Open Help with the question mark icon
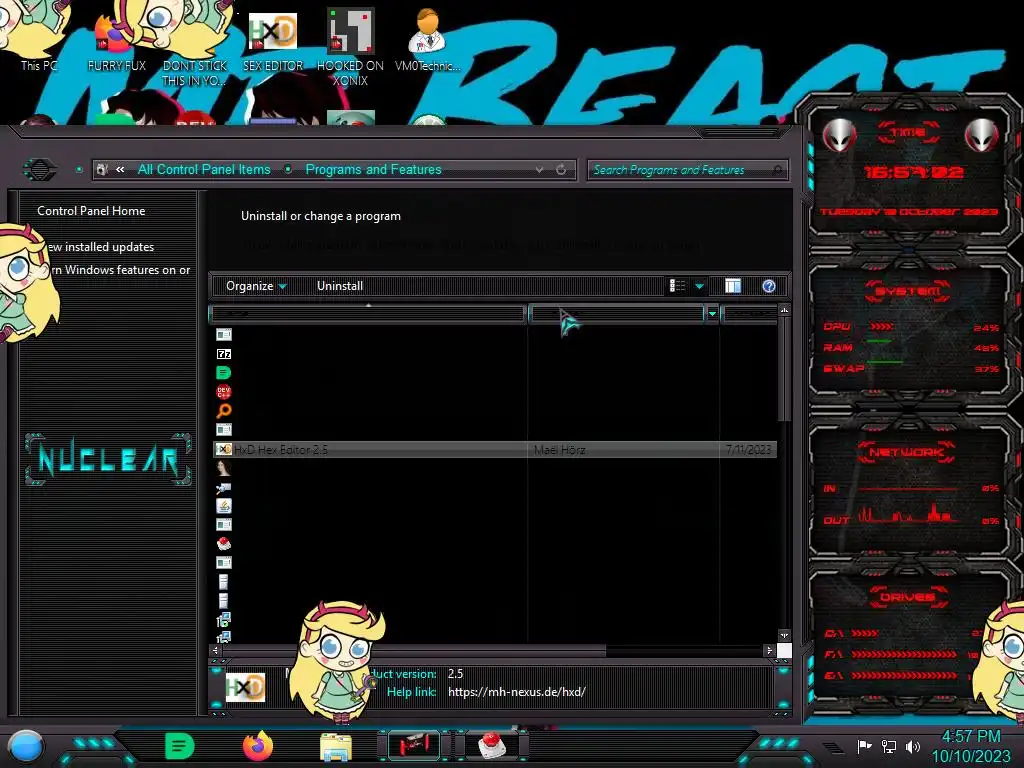This screenshot has height=768, width=1024. tap(769, 286)
